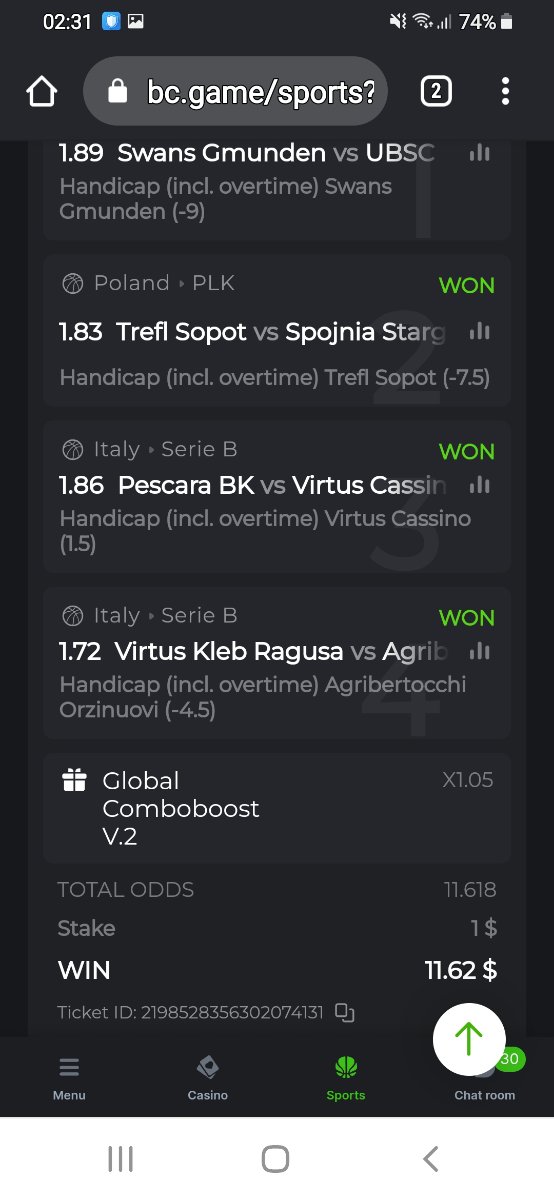Tap the Android recent apps button
The width and height of the screenshot is (554, 1200).
pos(120,1159)
